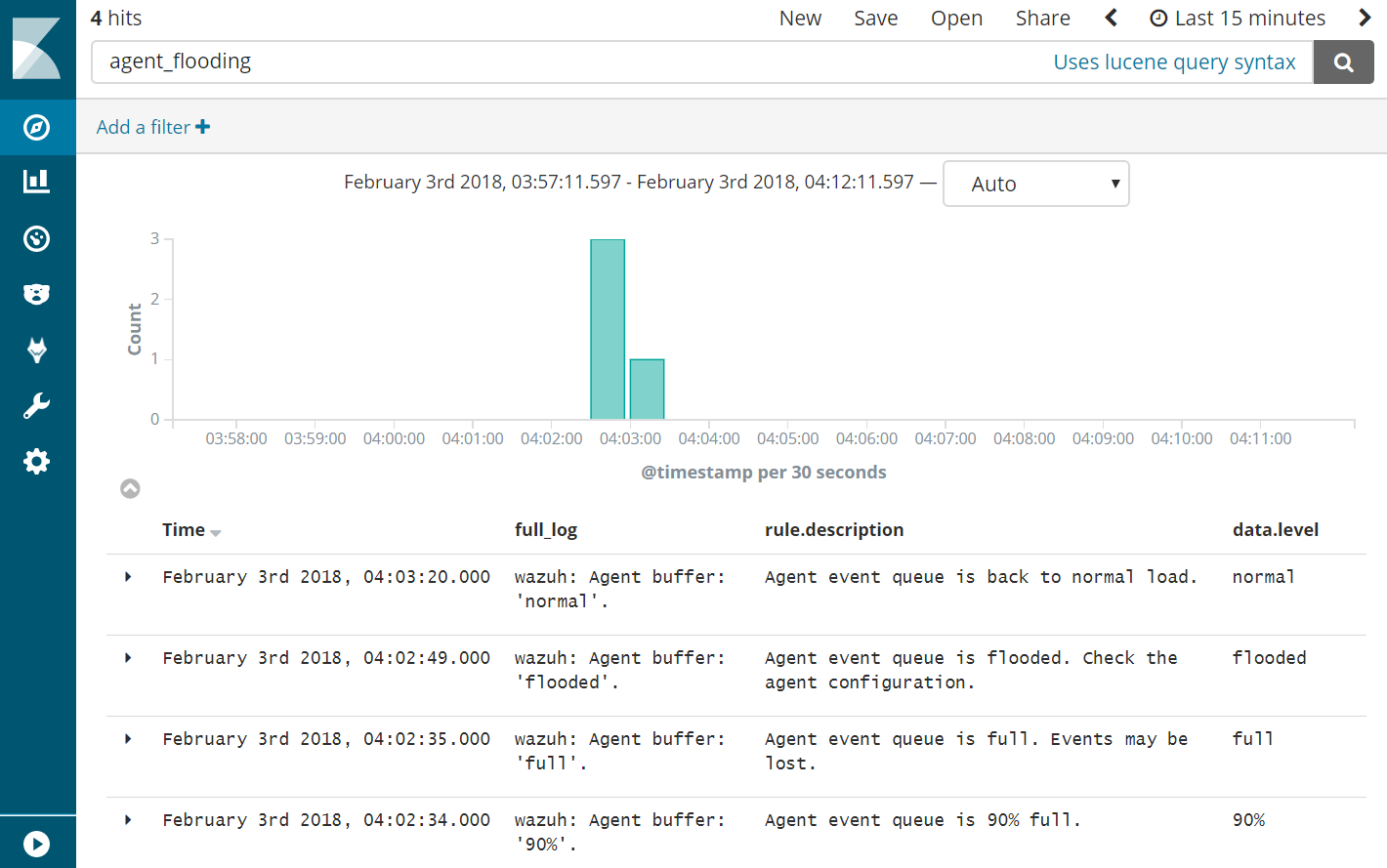Screen dimensions: 1387x868
Task: Click Save in the top menu
Action: click(875, 19)
